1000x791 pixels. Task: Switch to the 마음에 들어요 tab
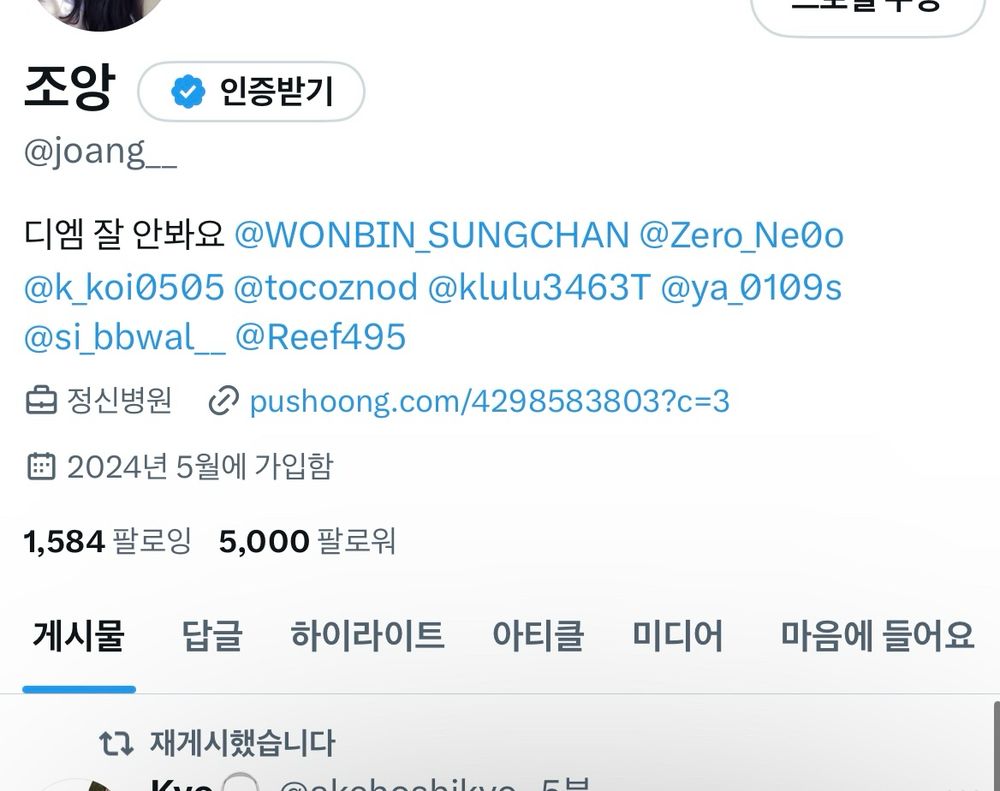click(878, 635)
